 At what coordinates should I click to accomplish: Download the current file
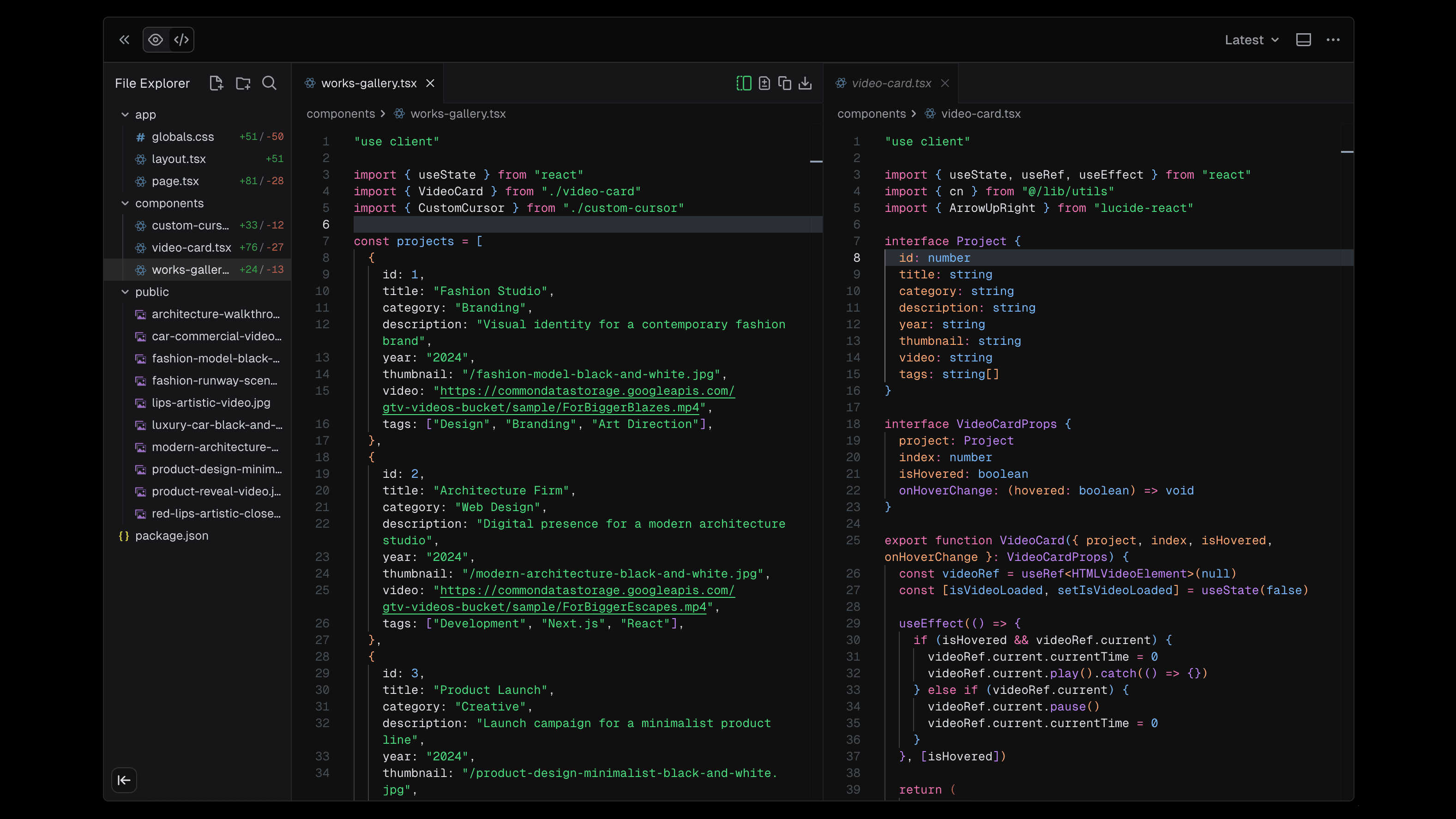click(x=806, y=83)
